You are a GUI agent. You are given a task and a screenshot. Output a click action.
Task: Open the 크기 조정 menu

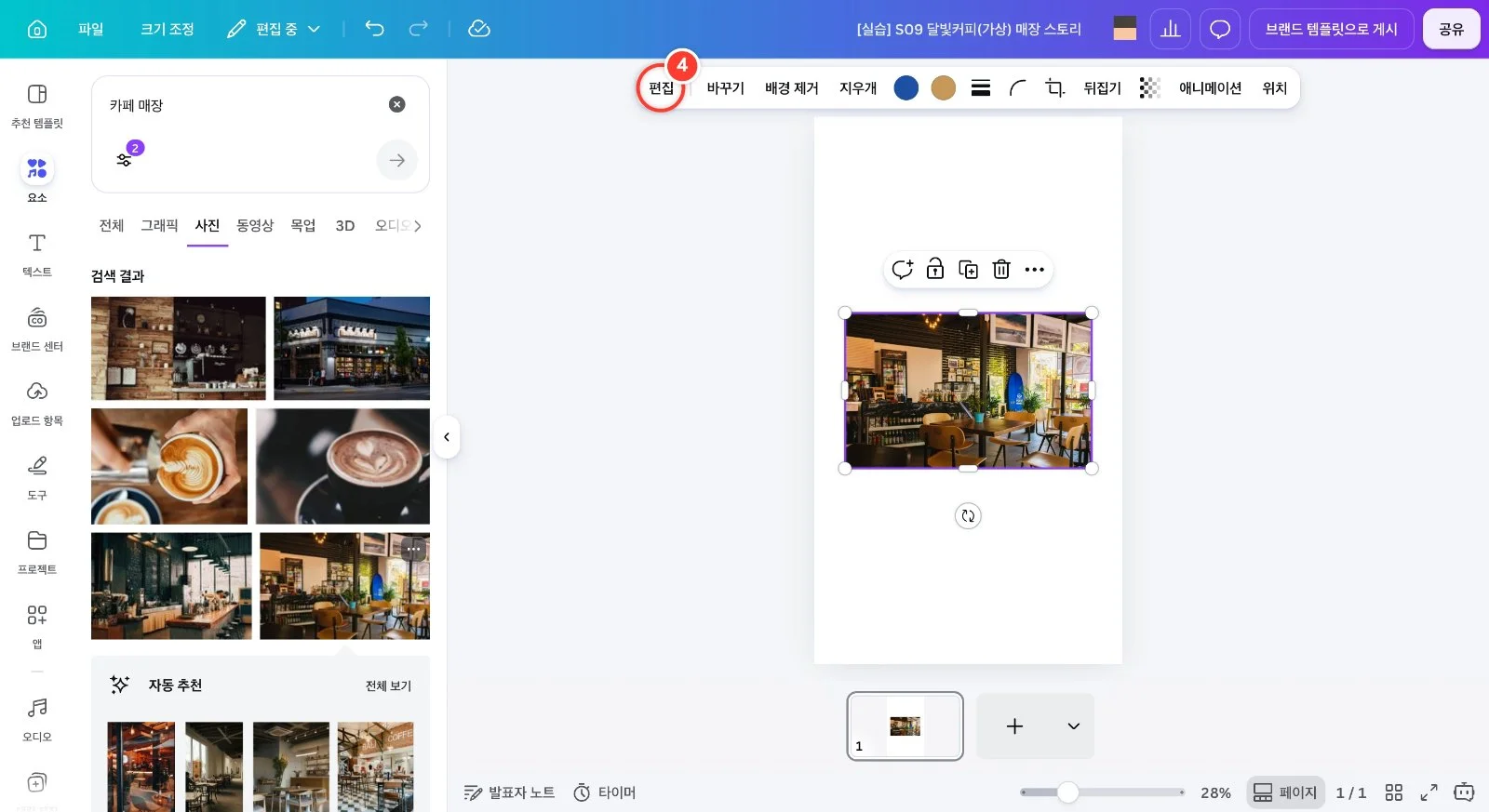pyautogui.click(x=168, y=29)
